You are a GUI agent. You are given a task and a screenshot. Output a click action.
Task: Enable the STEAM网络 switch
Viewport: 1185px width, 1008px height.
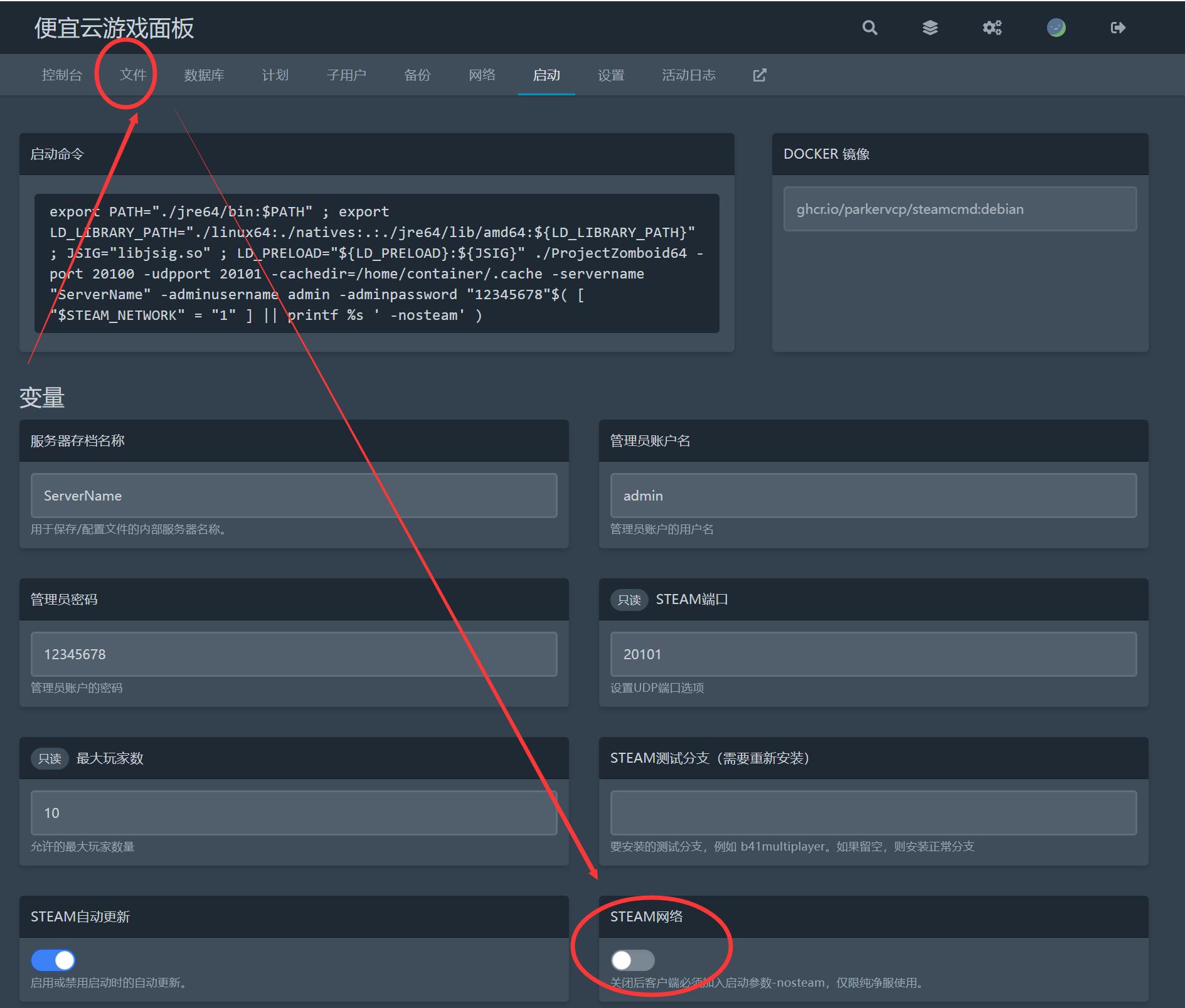click(x=633, y=960)
